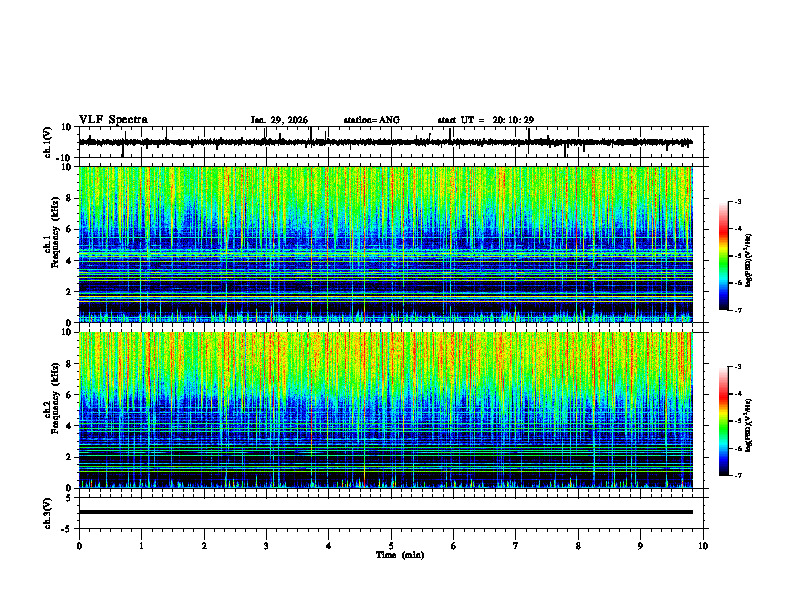This screenshot has width=792, height=612.
Task: Click time-axis tick label '6'
Action: click(x=454, y=546)
